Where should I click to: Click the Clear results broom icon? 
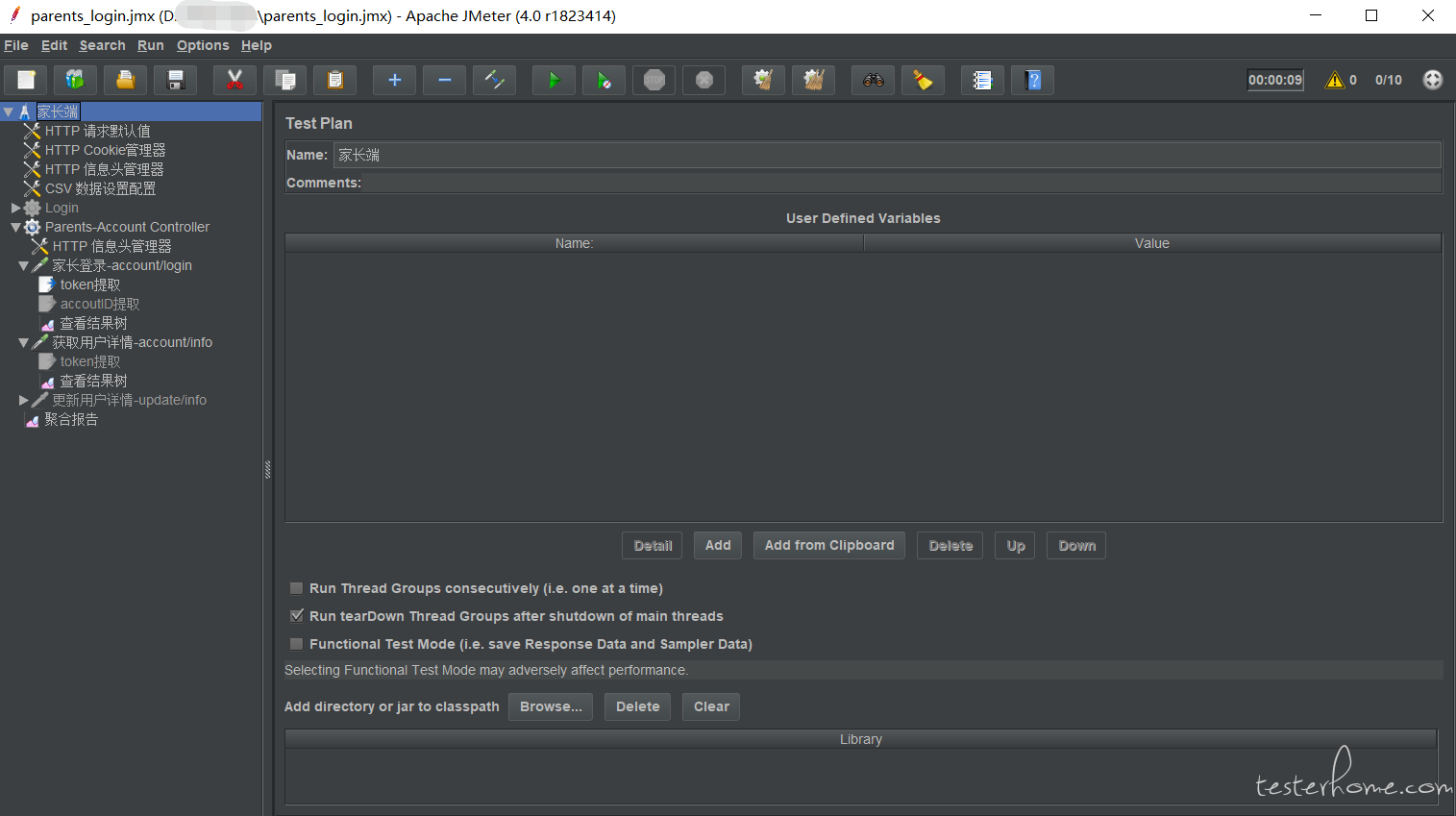pos(763,80)
